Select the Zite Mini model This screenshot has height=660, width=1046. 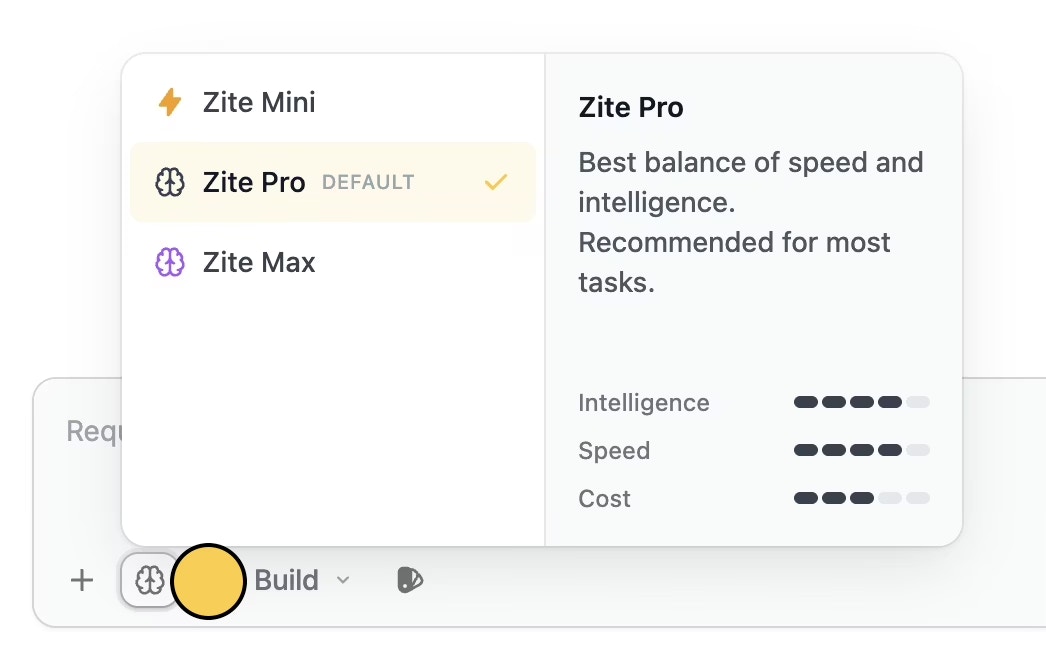pyautogui.click(x=259, y=102)
